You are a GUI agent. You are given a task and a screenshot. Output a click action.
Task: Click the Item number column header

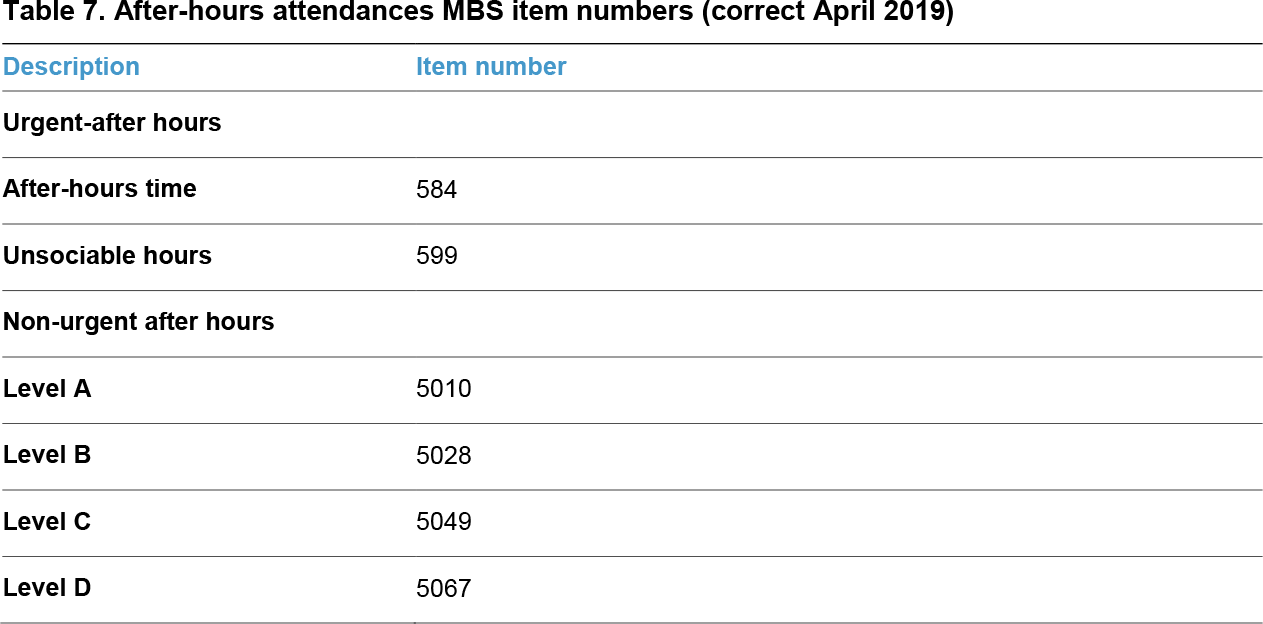491,67
